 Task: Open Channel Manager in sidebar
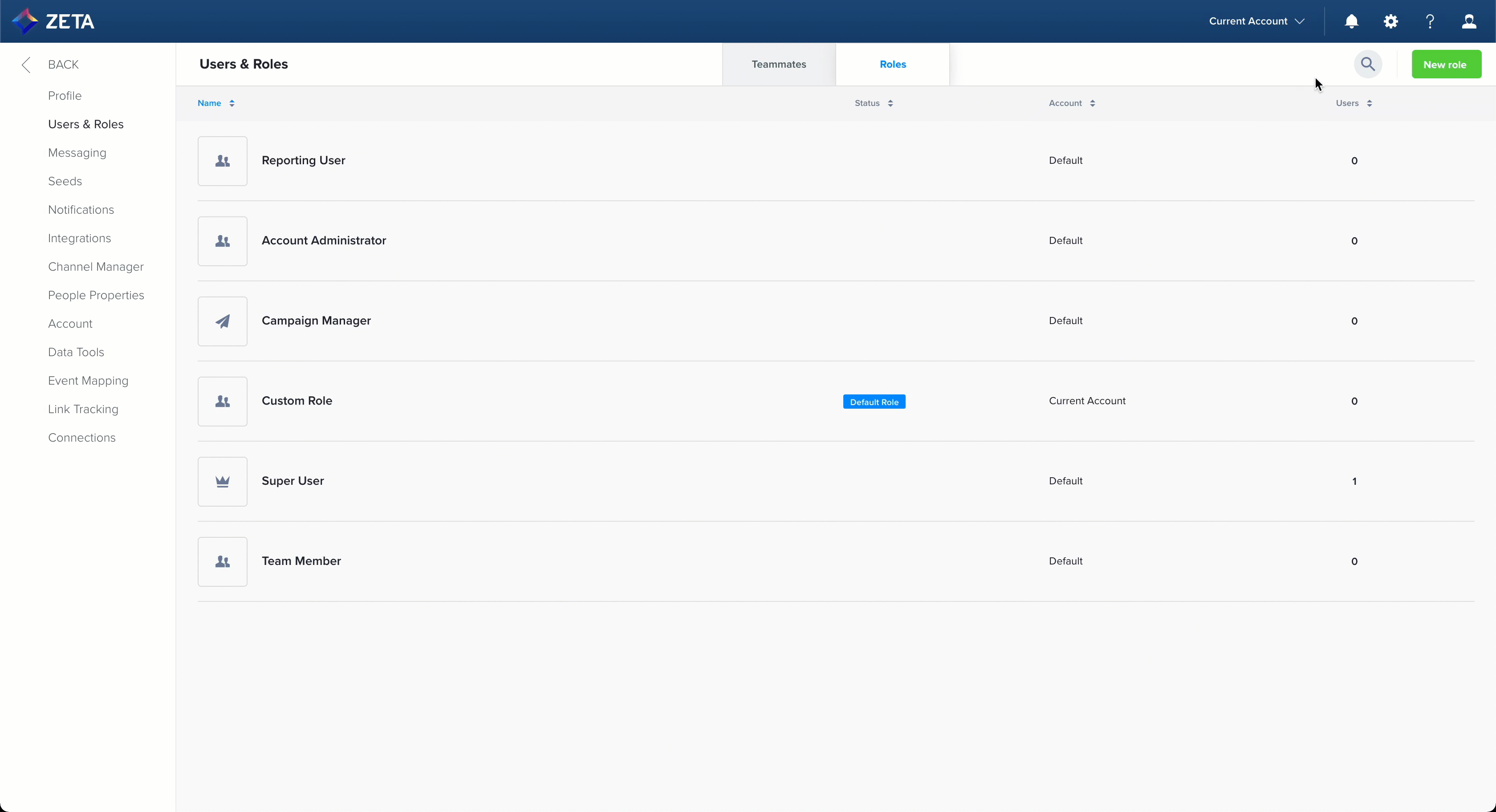click(x=96, y=267)
